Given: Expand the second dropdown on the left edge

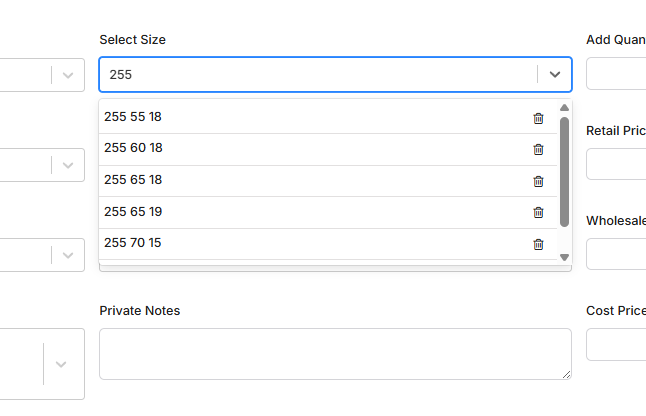Looking at the screenshot, I should click(42, 165).
